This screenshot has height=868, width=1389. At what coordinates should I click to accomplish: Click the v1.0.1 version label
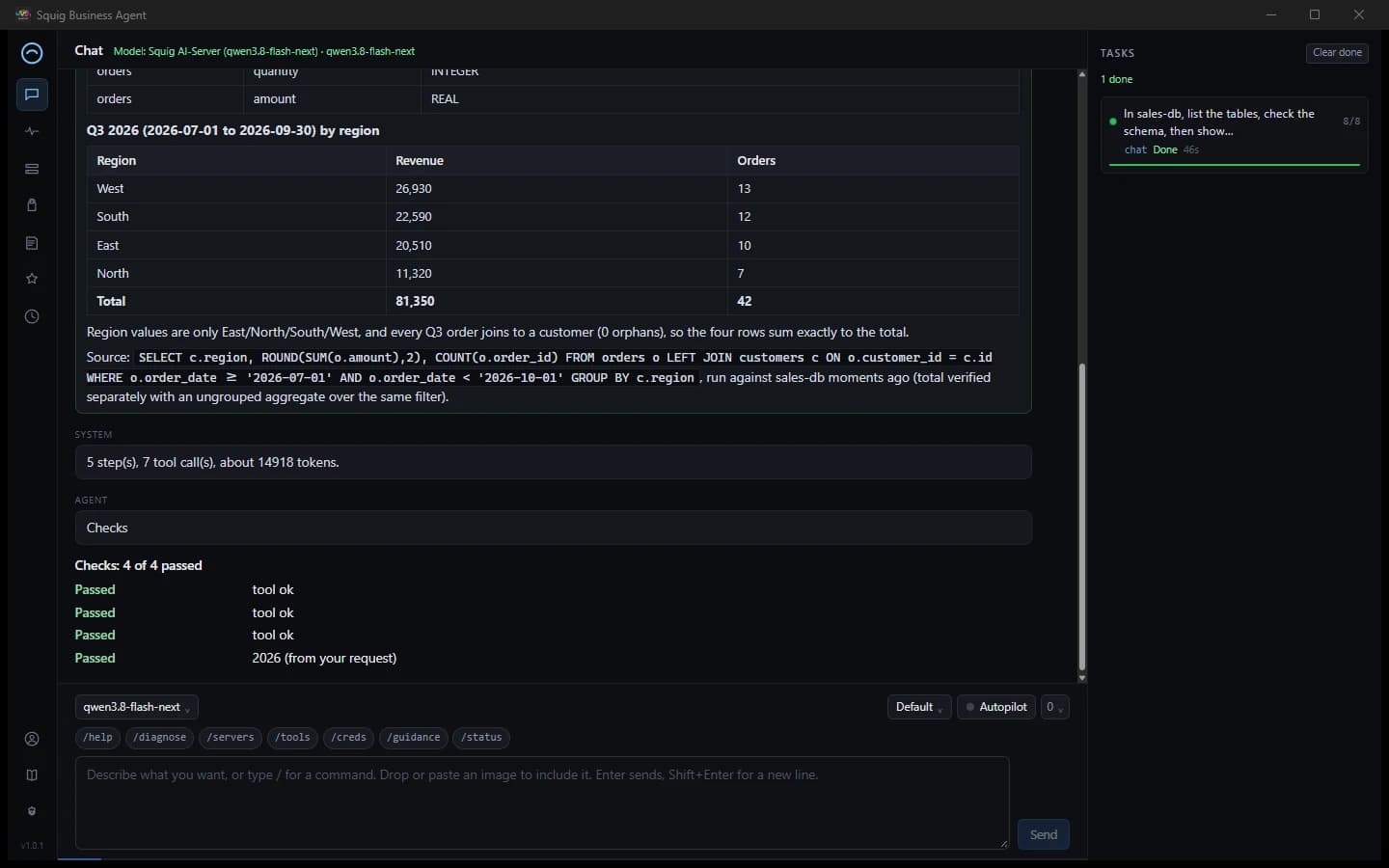click(x=32, y=846)
